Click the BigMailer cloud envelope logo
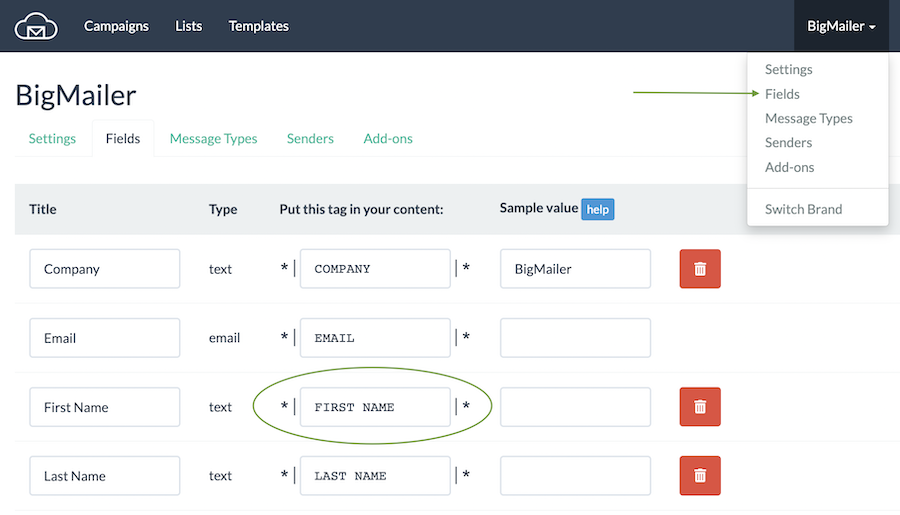The width and height of the screenshot is (900, 515). (36, 26)
